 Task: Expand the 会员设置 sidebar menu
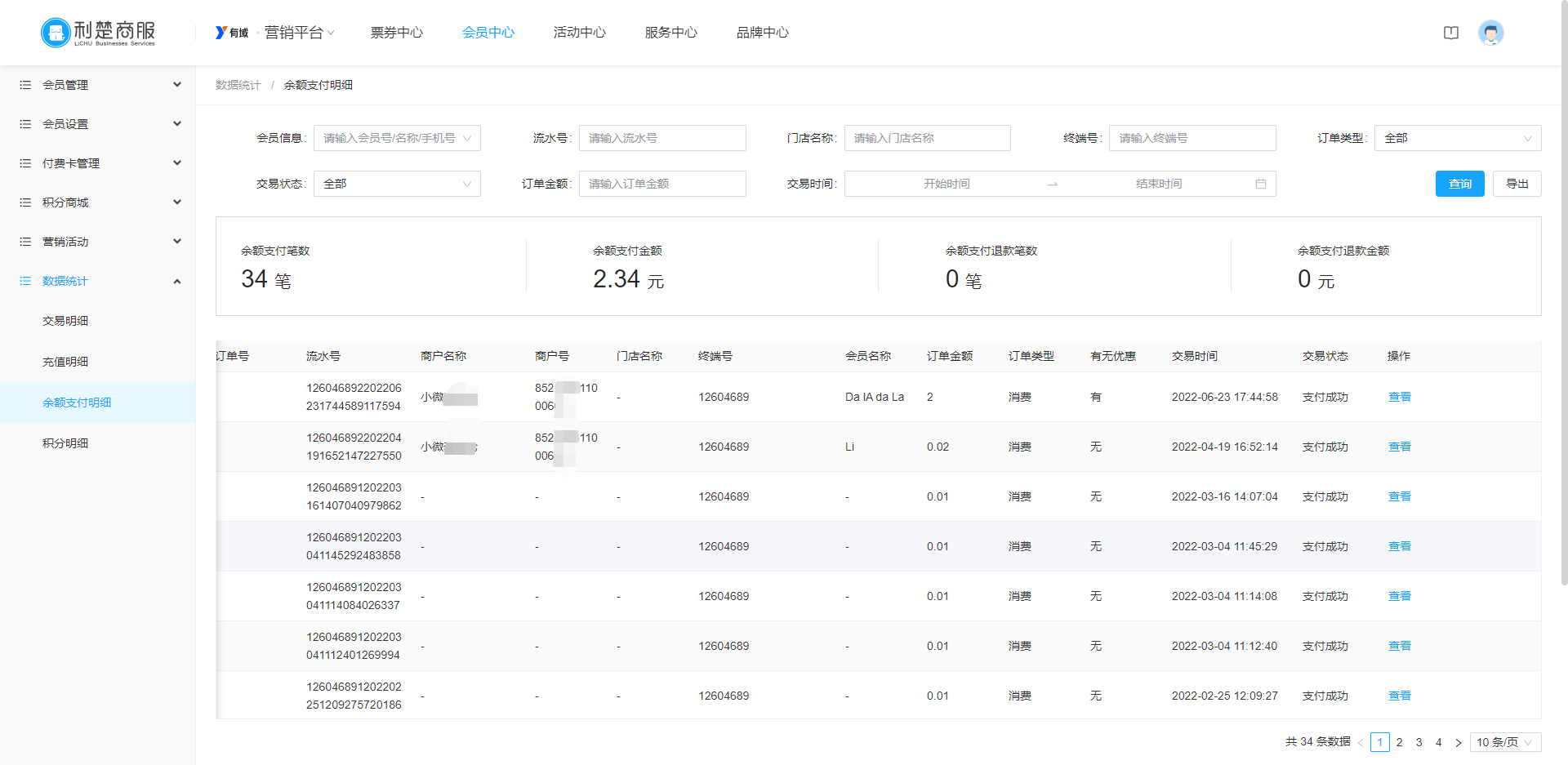(x=98, y=124)
